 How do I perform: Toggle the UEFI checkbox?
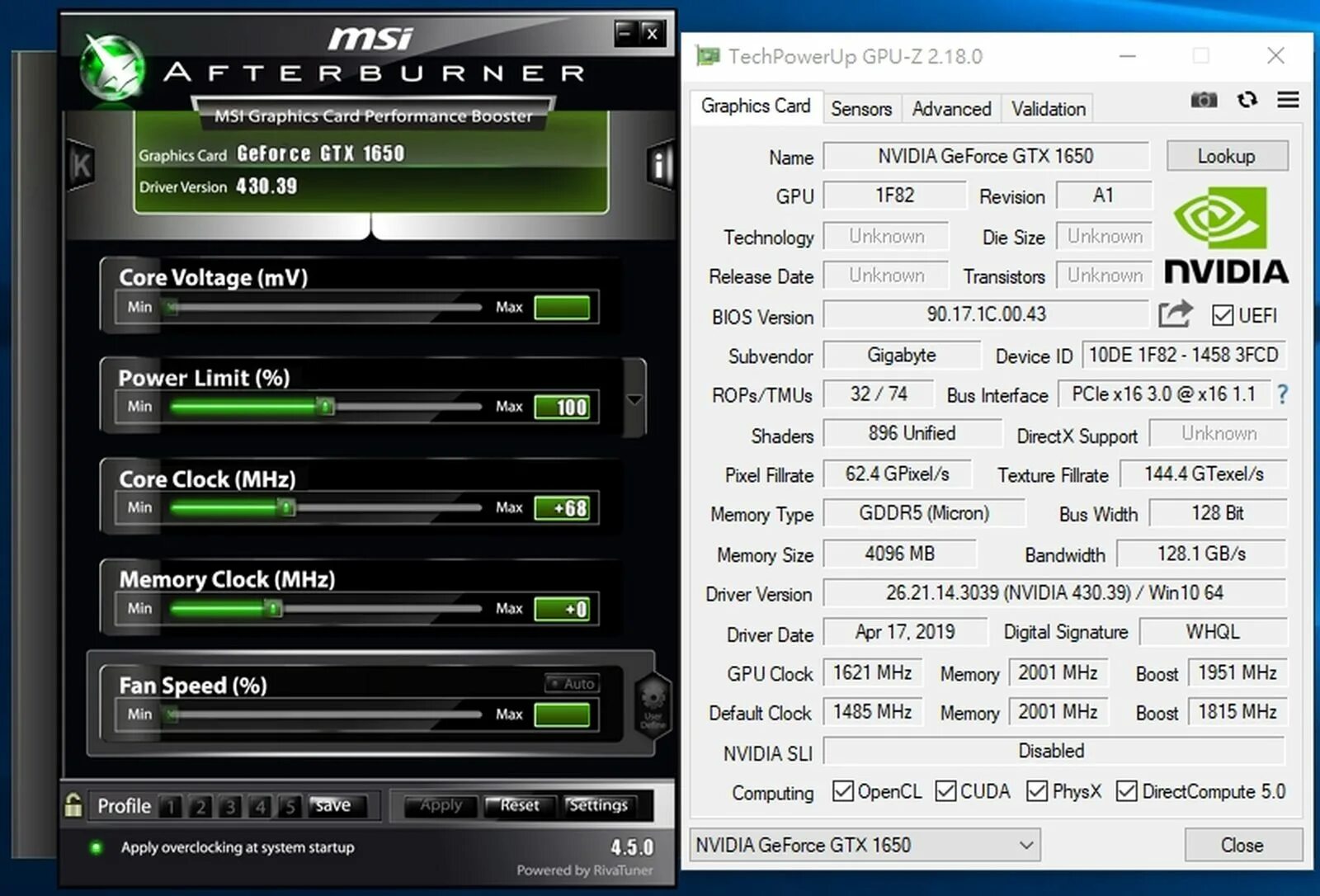pos(1223,315)
